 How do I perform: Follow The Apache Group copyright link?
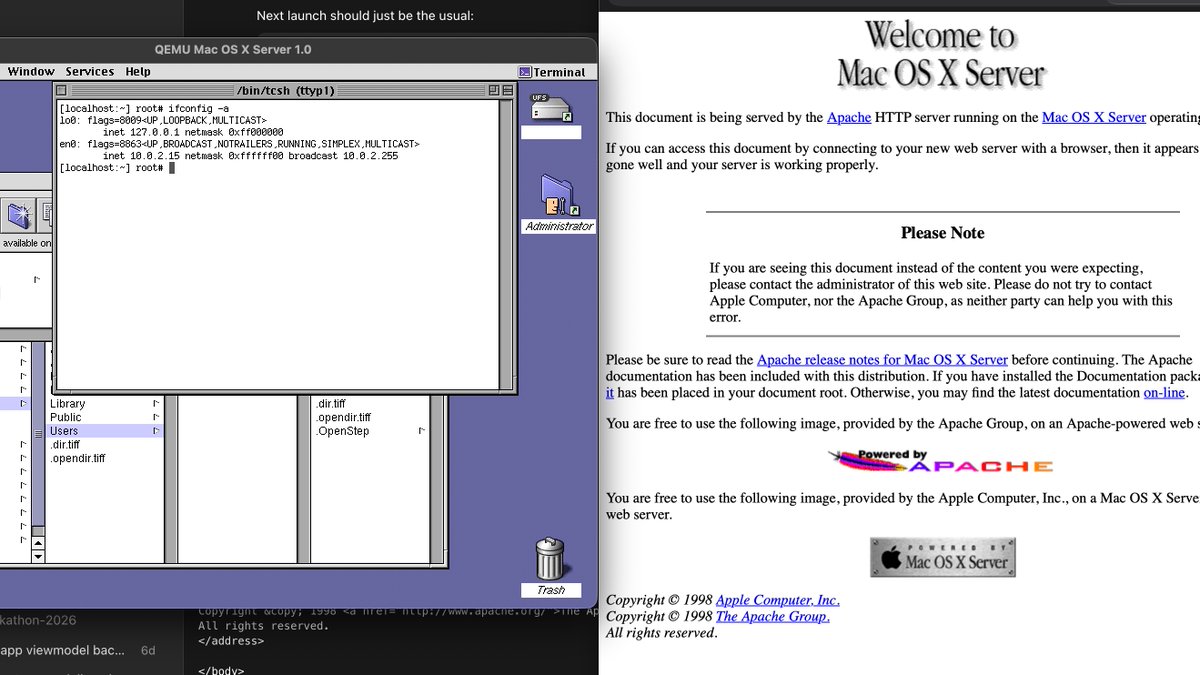click(x=772, y=616)
